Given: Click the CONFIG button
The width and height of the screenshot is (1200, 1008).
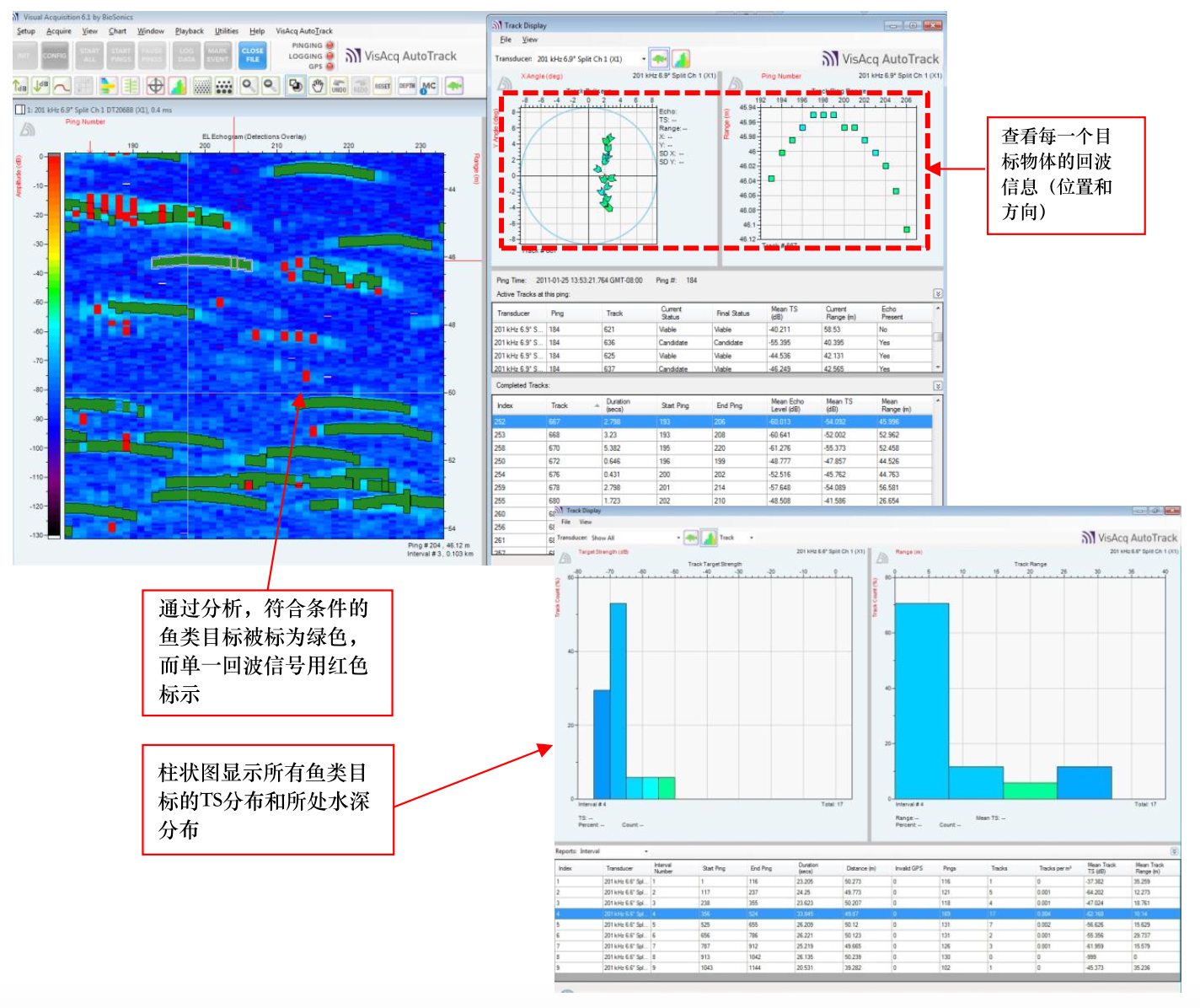Looking at the screenshot, I should pyautogui.click(x=55, y=56).
